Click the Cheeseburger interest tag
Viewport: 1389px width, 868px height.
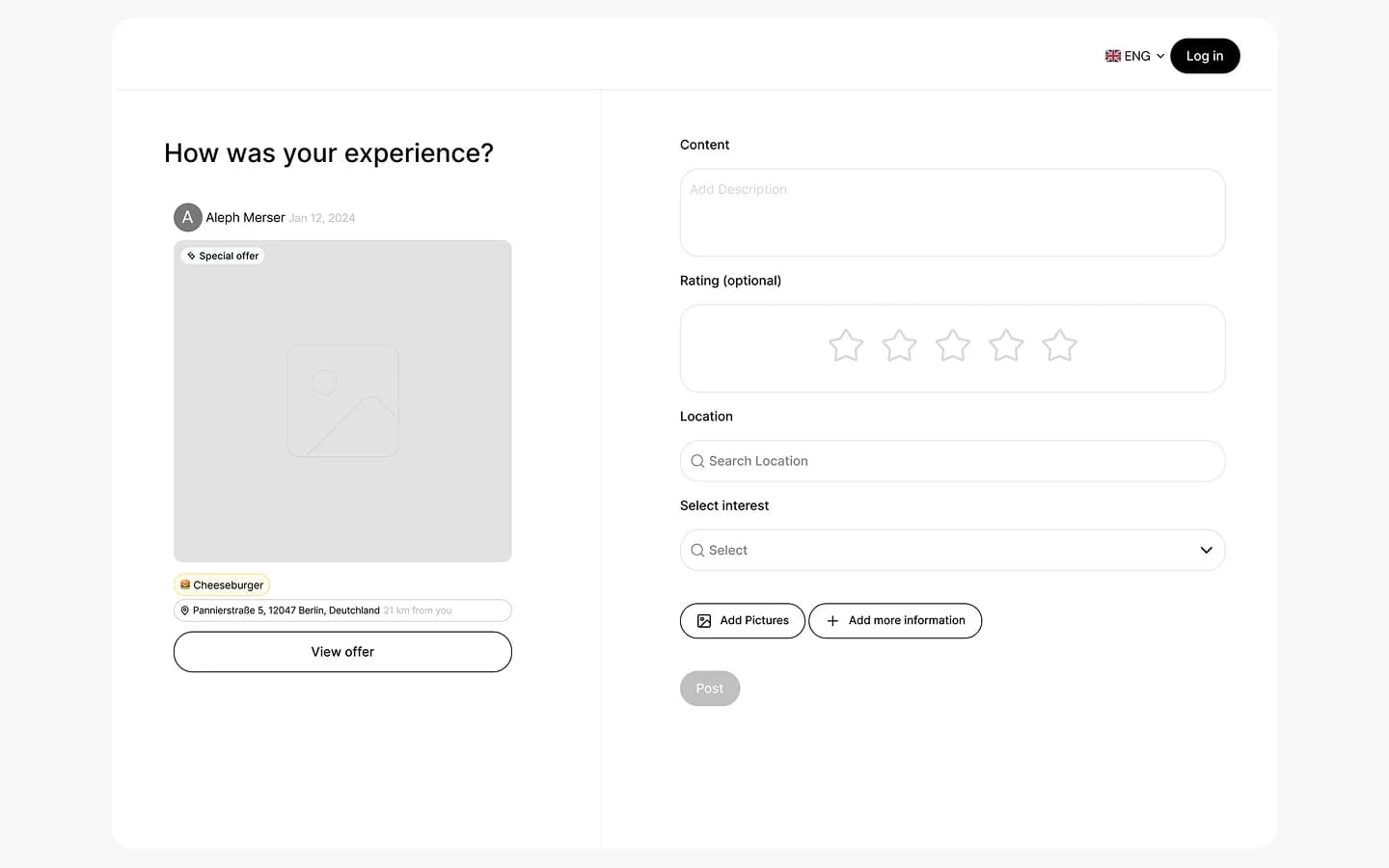[222, 584]
